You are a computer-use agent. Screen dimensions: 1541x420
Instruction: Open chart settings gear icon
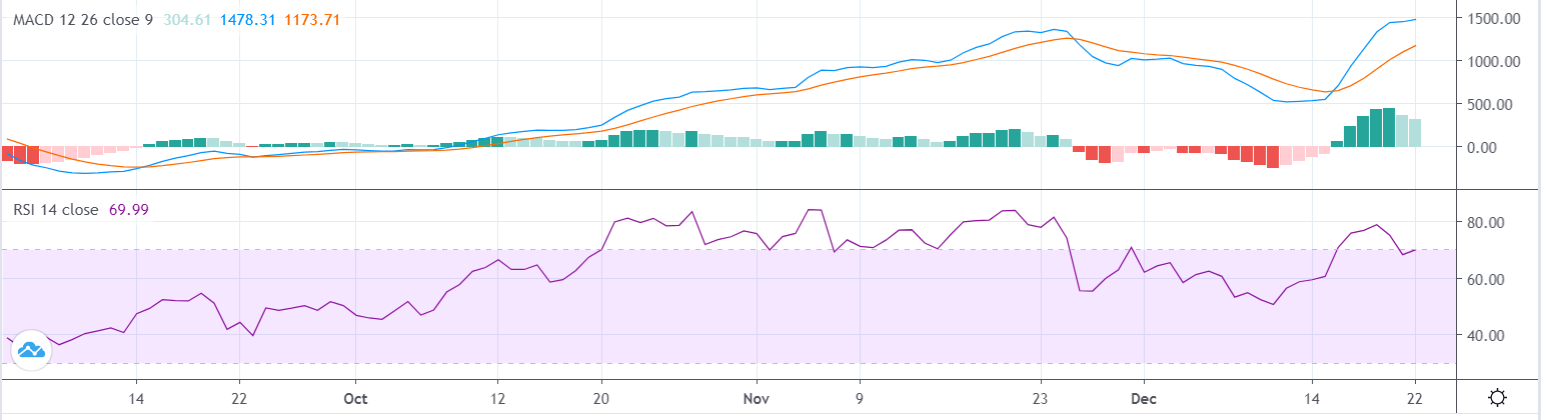tap(1497, 398)
